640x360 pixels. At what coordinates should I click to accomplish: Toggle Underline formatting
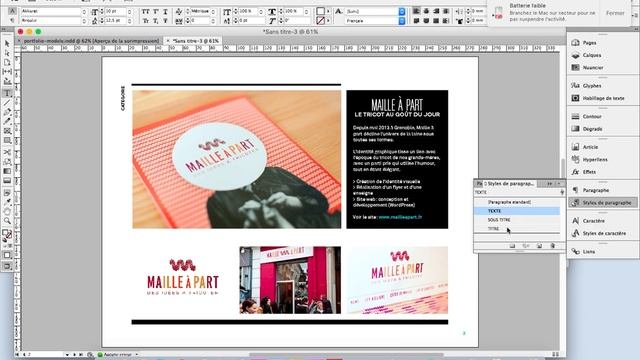(165, 11)
